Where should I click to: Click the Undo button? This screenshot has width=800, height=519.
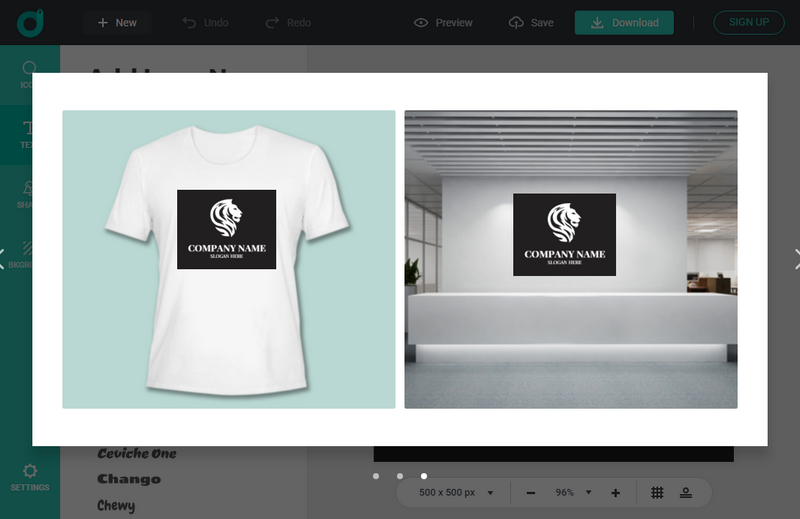[x=205, y=23]
